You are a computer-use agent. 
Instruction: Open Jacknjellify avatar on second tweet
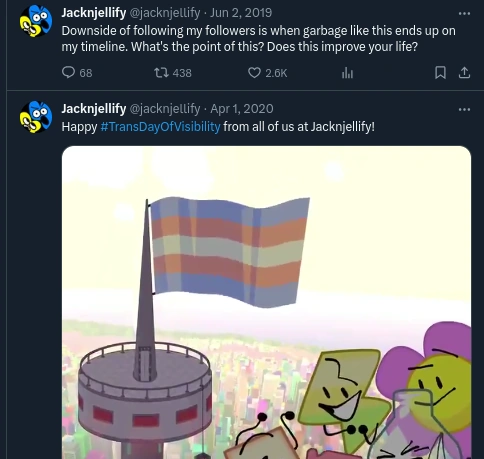point(36,117)
